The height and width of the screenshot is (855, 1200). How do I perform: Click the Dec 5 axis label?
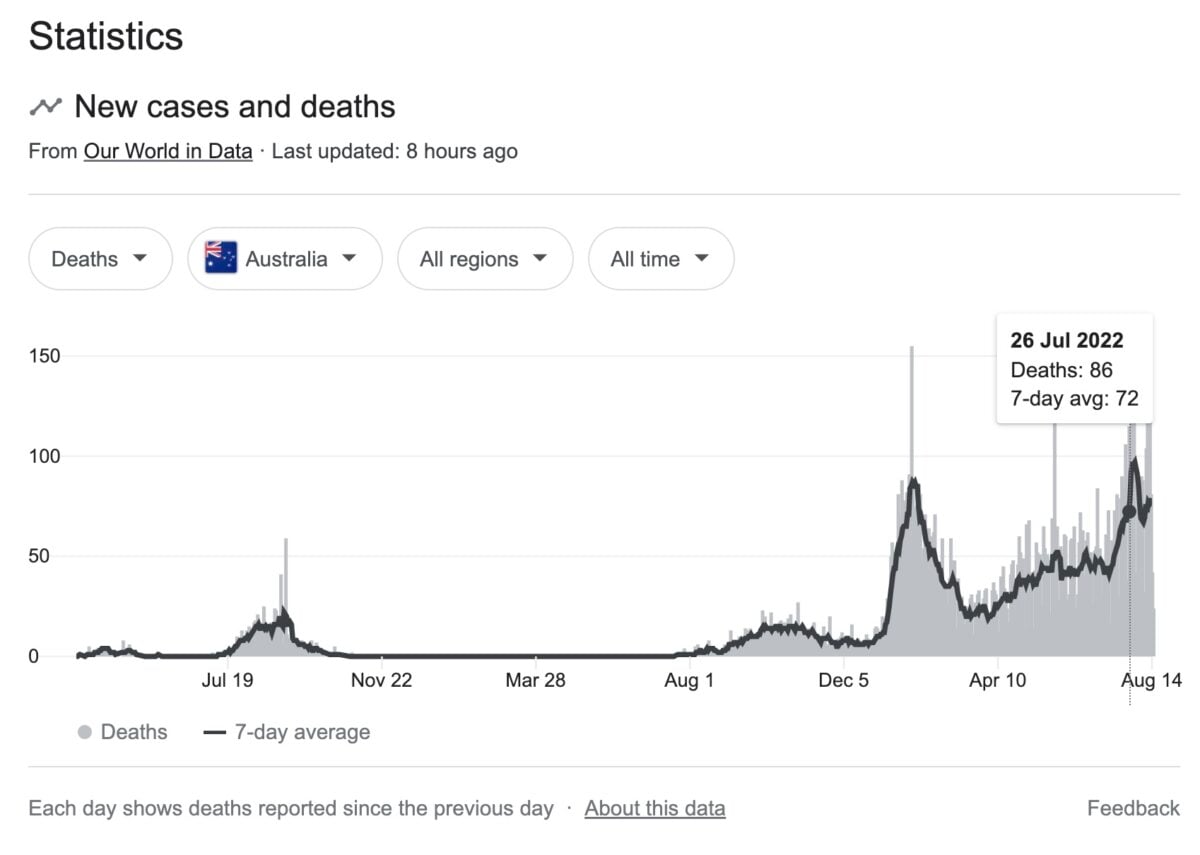coord(843,680)
